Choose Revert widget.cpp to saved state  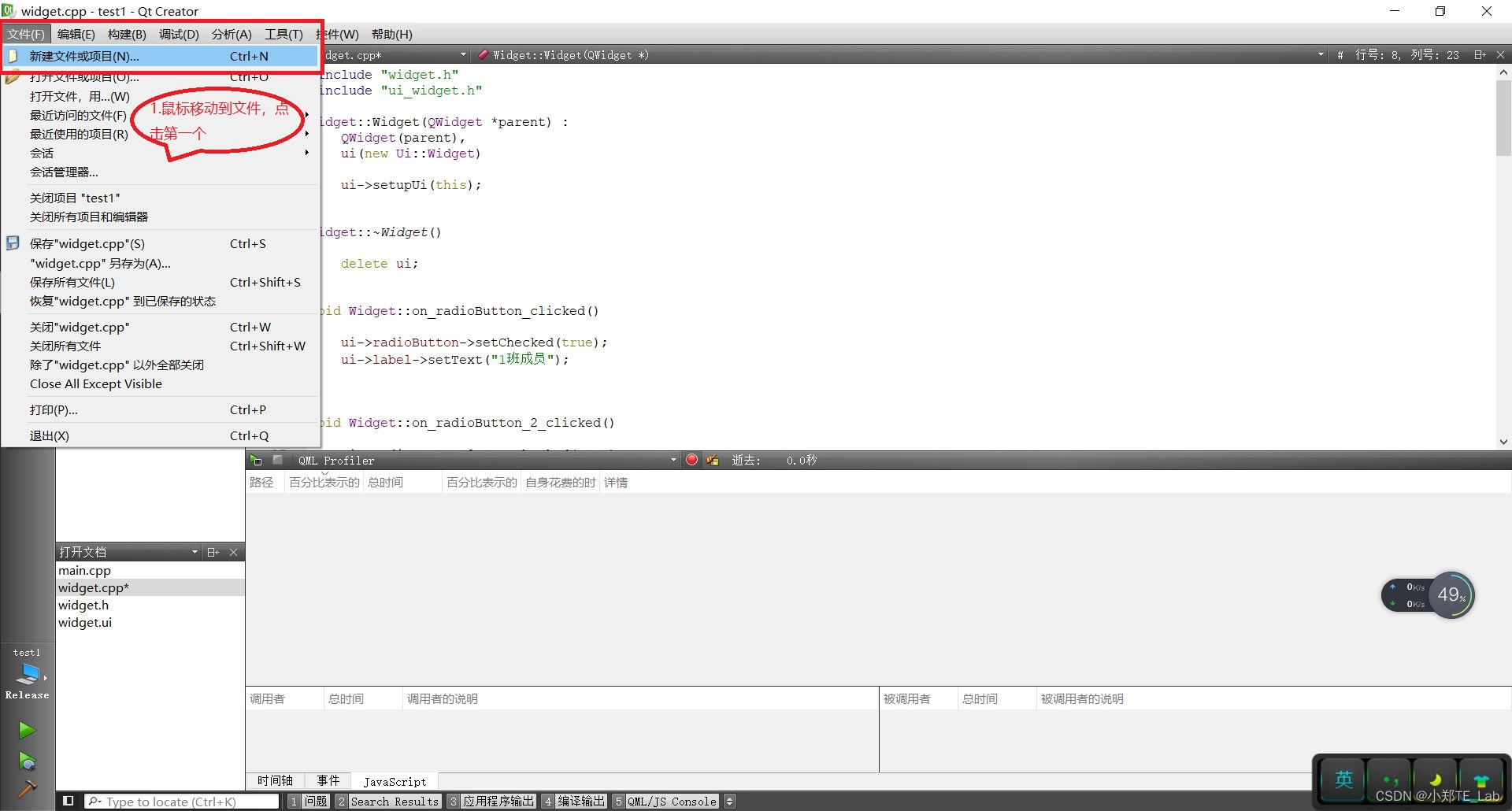(x=161, y=301)
